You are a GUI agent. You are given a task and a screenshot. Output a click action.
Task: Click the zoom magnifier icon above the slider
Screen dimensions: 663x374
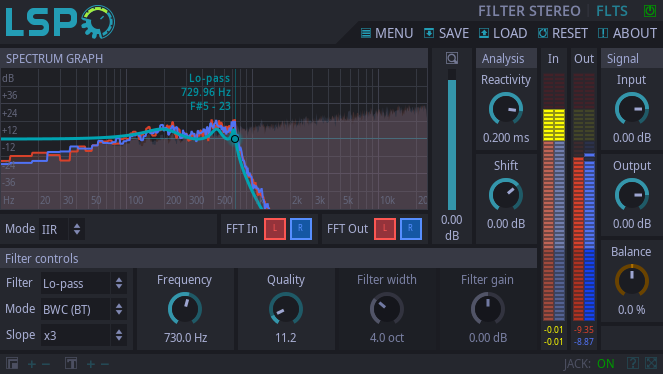tap(452, 58)
